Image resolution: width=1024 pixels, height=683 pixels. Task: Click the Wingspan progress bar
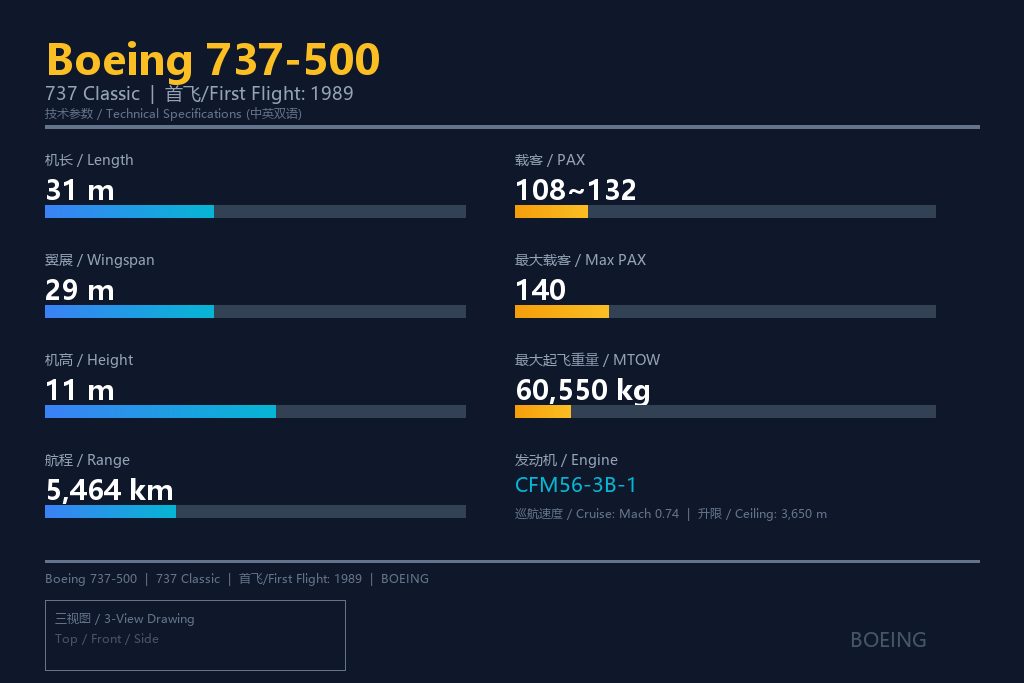point(255,311)
